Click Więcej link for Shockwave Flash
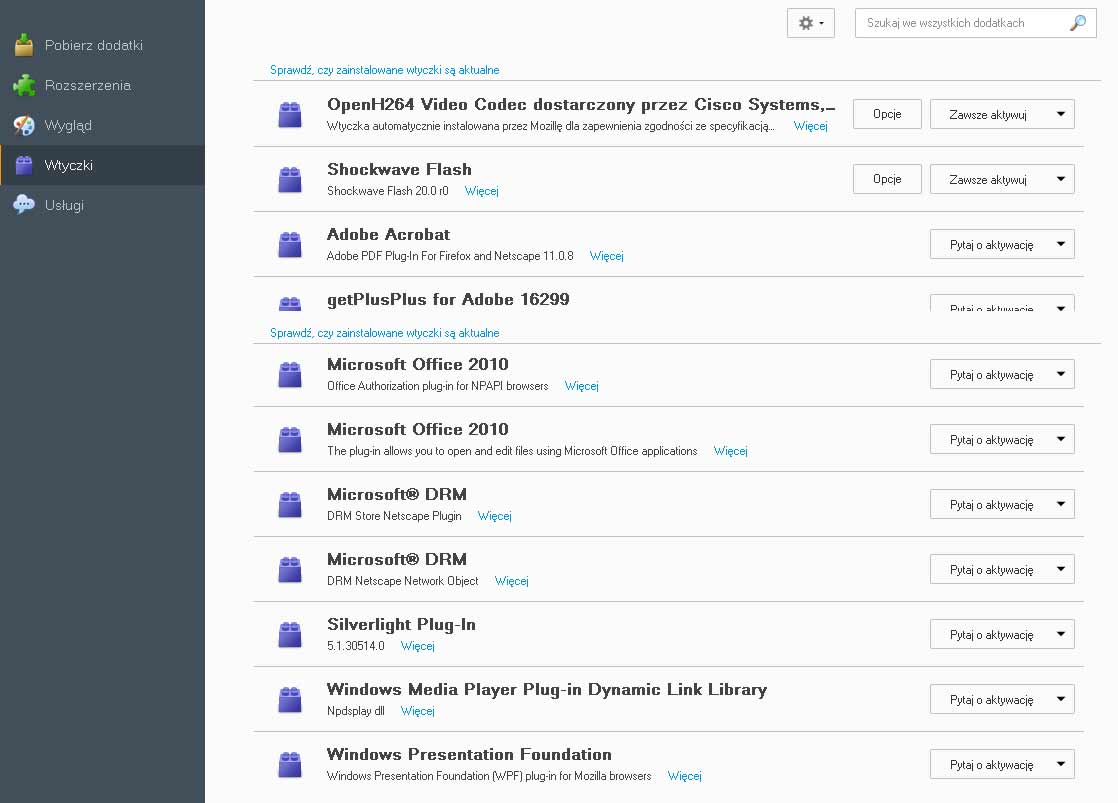Screen dimensions: 1118x803 (481, 191)
